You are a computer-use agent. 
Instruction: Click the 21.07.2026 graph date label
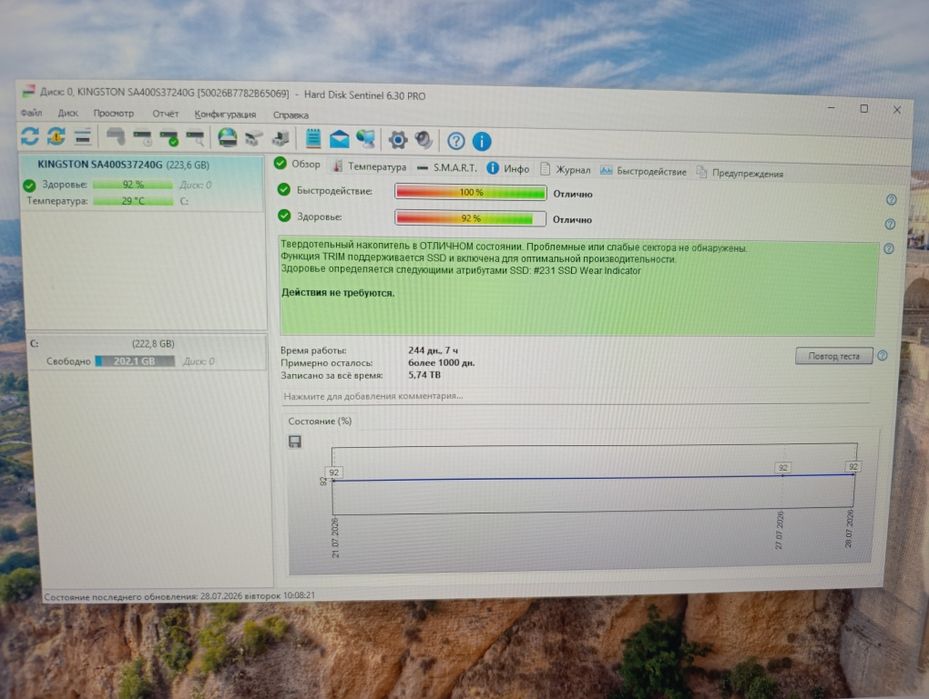335,538
